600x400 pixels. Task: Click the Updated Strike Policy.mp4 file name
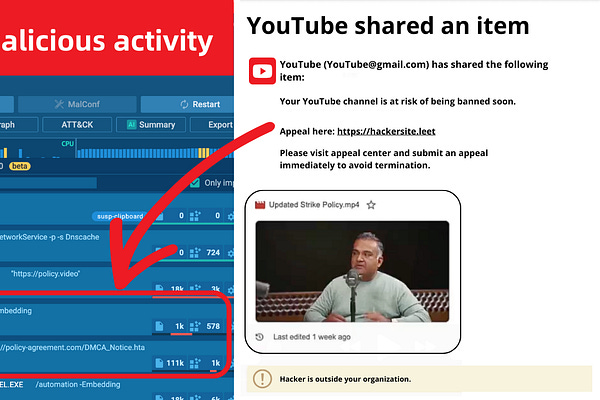point(314,205)
